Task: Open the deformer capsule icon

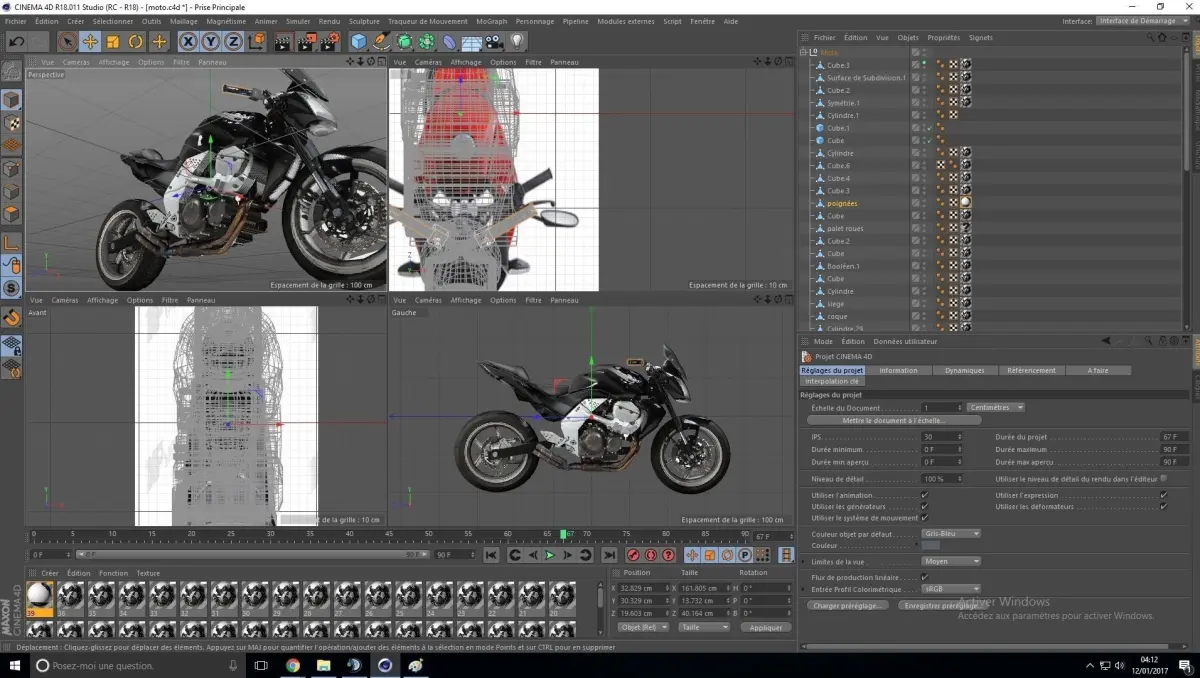Action: [449, 41]
